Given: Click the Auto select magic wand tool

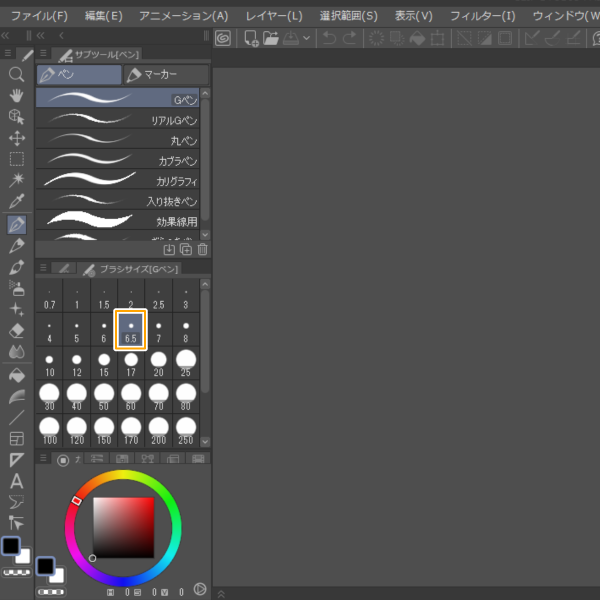Looking at the screenshot, I should 16,181.
